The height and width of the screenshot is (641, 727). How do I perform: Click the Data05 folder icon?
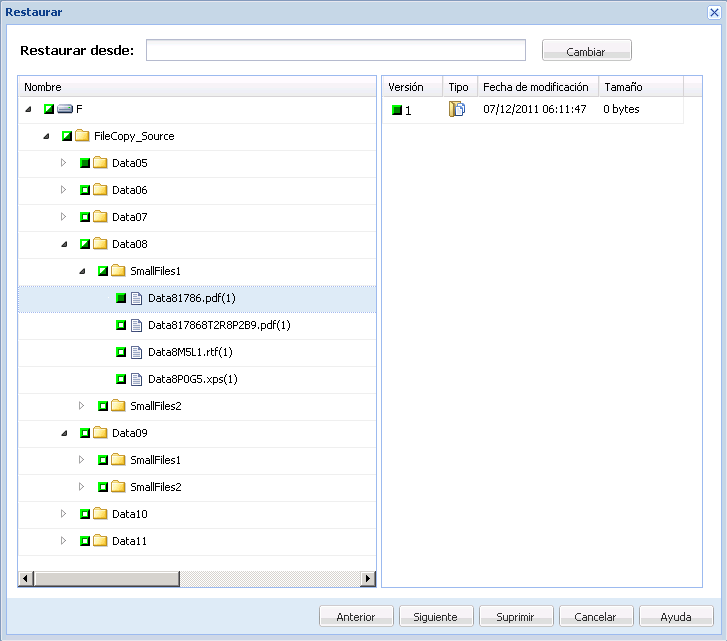pyautogui.click(x=100, y=163)
